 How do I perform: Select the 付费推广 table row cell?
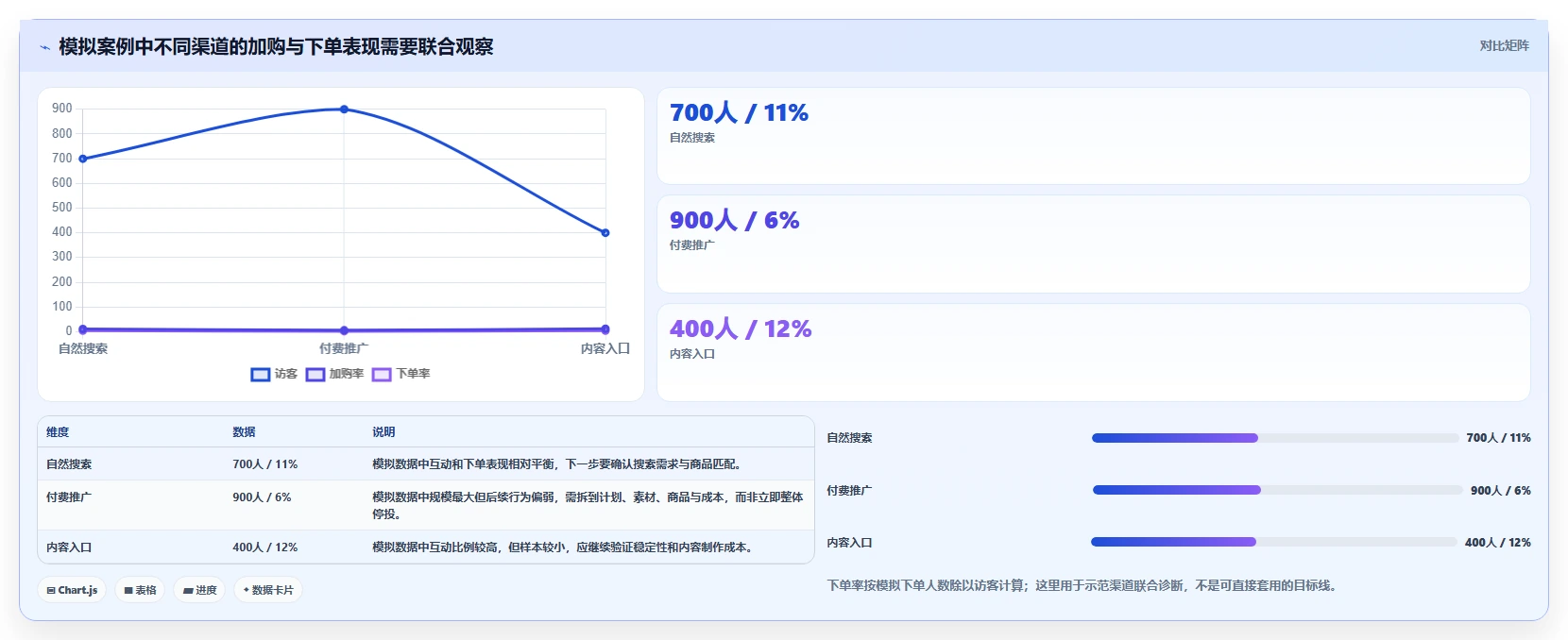coord(69,497)
